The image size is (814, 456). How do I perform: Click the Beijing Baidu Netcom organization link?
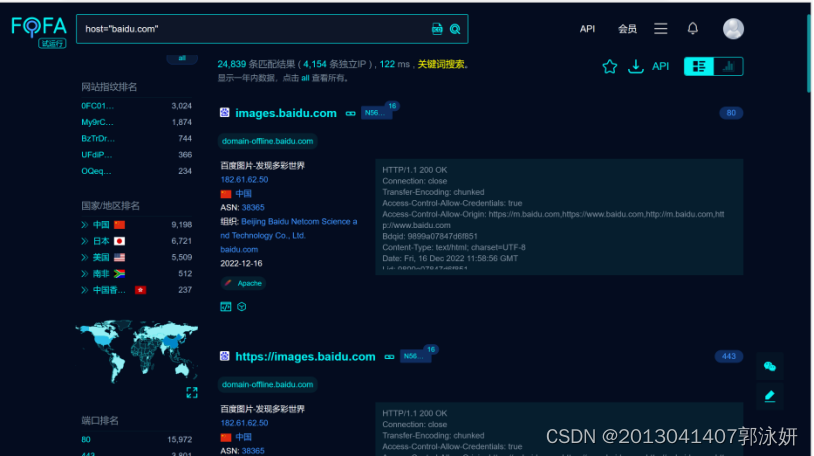(x=289, y=229)
